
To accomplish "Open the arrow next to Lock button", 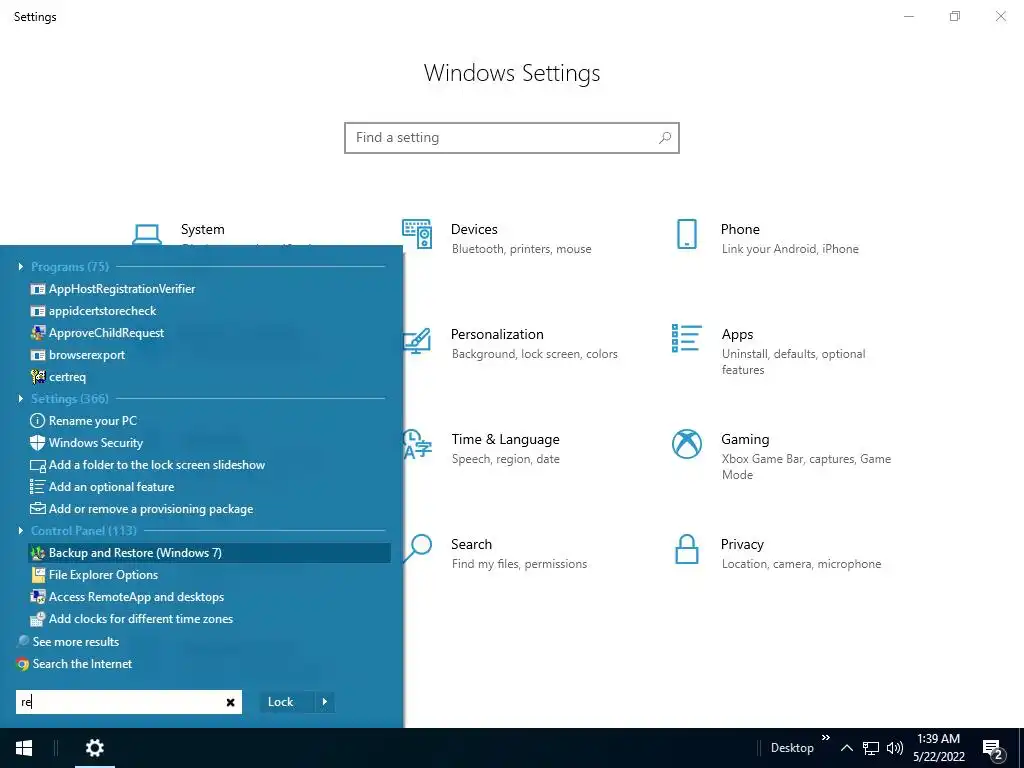I will coord(325,702).
